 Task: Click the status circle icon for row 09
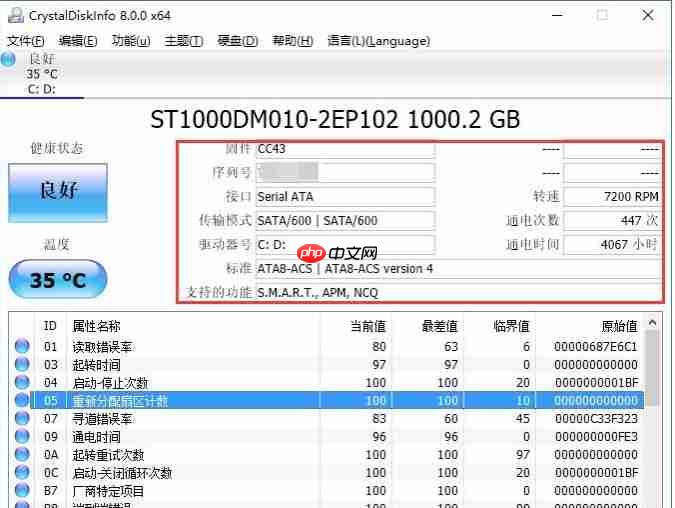coord(22,436)
